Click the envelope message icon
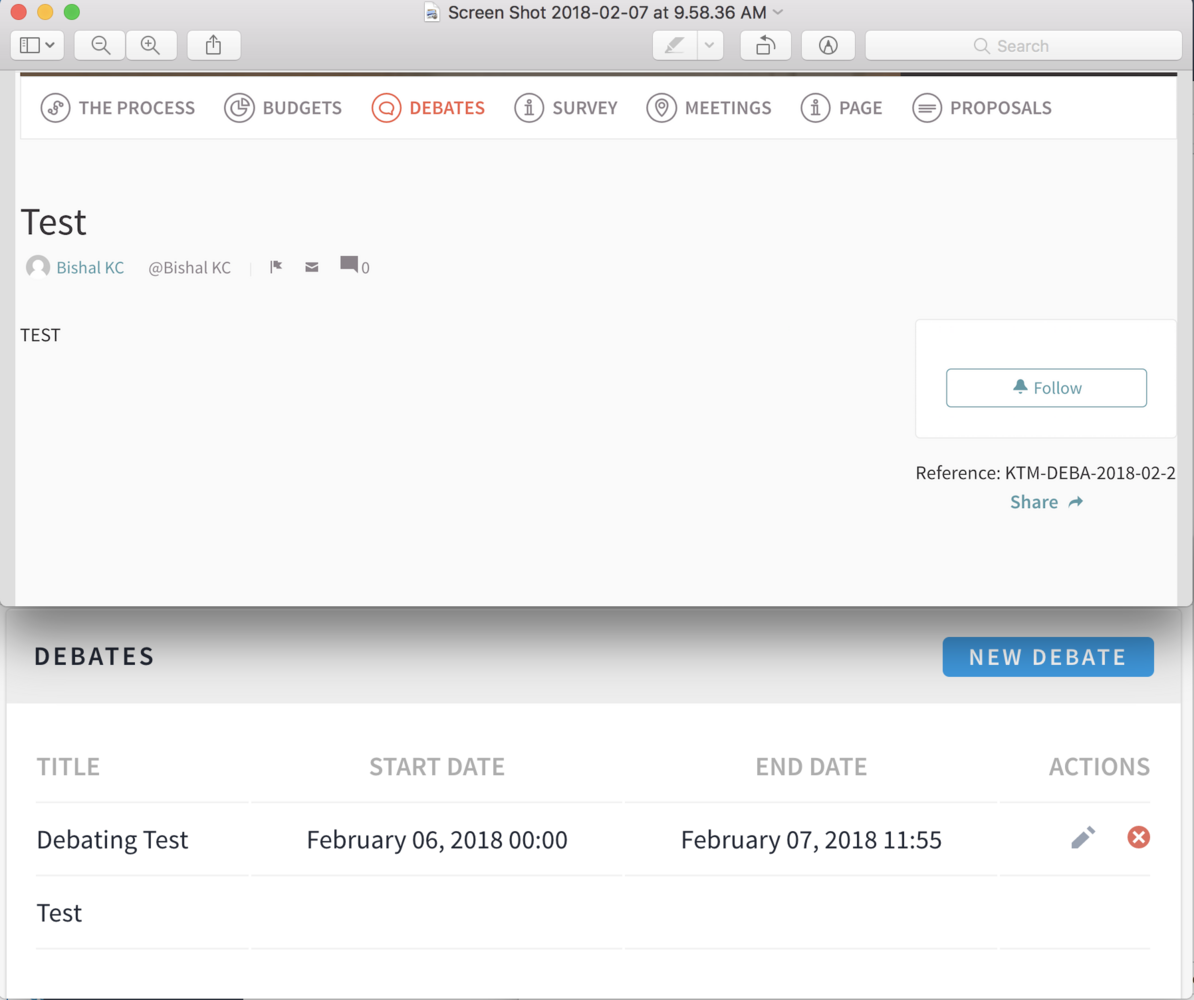The width and height of the screenshot is (1194, 1000). (312, 267)
